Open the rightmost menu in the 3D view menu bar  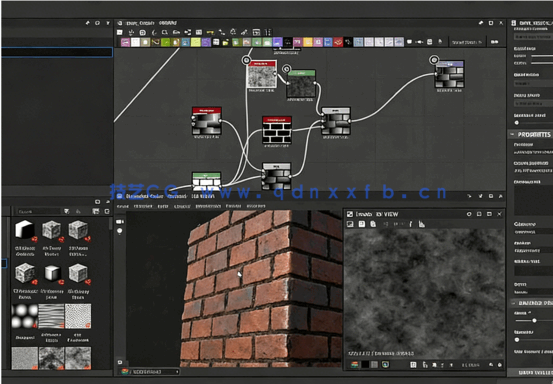[256, 206]
